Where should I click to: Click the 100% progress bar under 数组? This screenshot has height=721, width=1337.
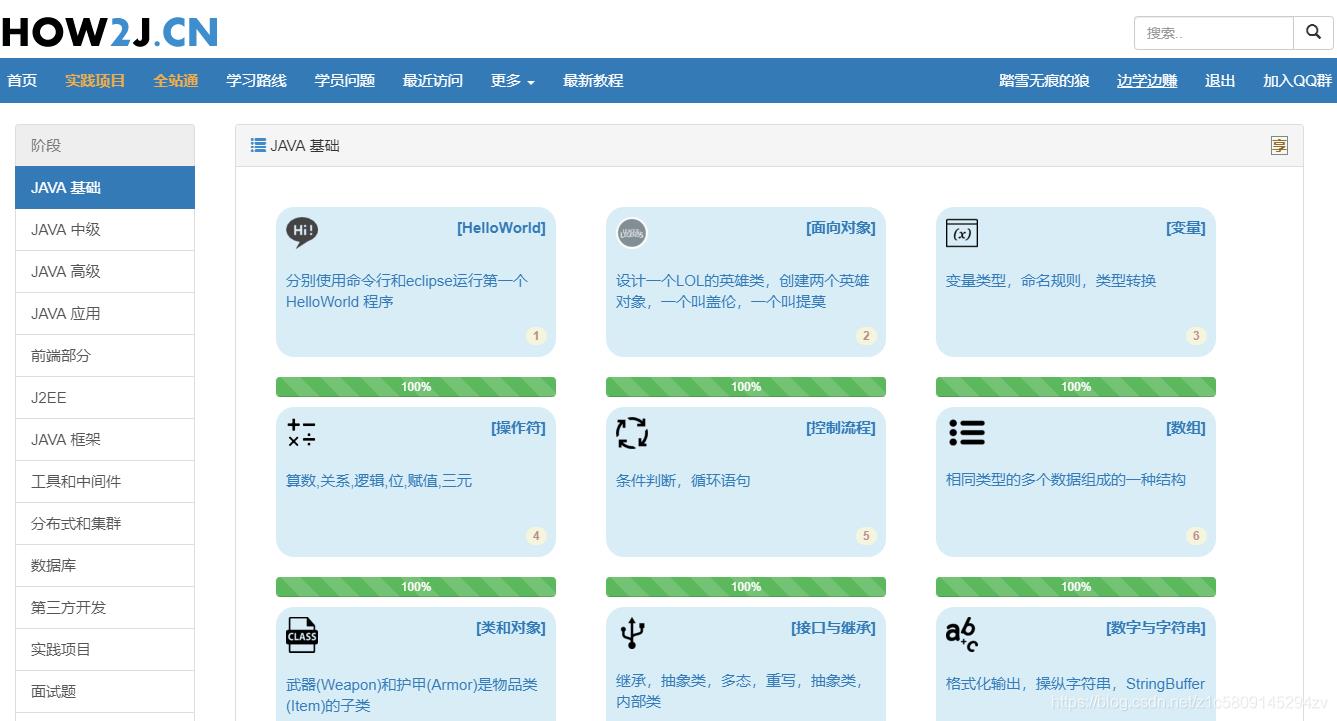tap(1076, 587)
